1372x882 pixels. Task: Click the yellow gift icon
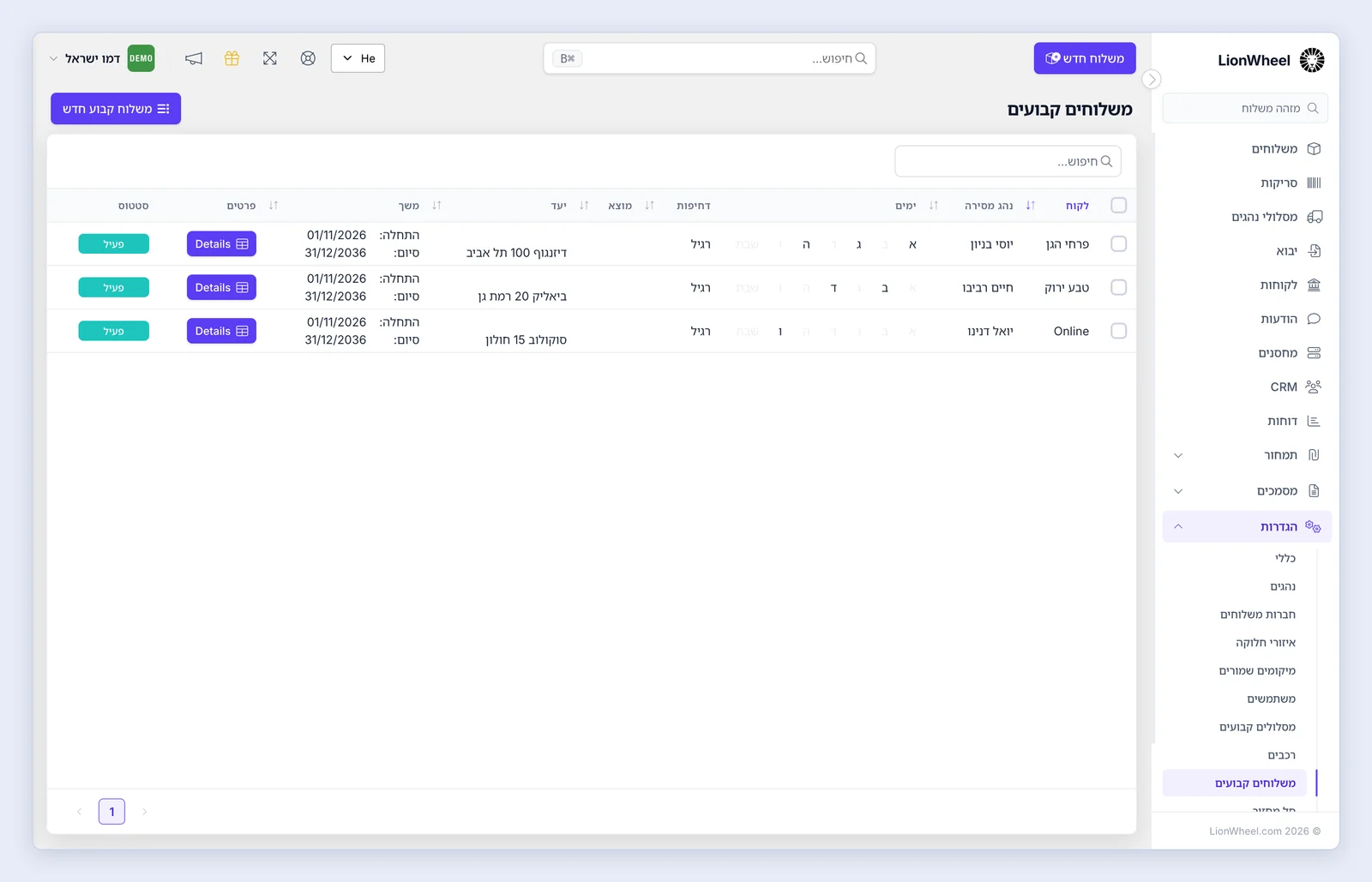click(x=232, y=58)
